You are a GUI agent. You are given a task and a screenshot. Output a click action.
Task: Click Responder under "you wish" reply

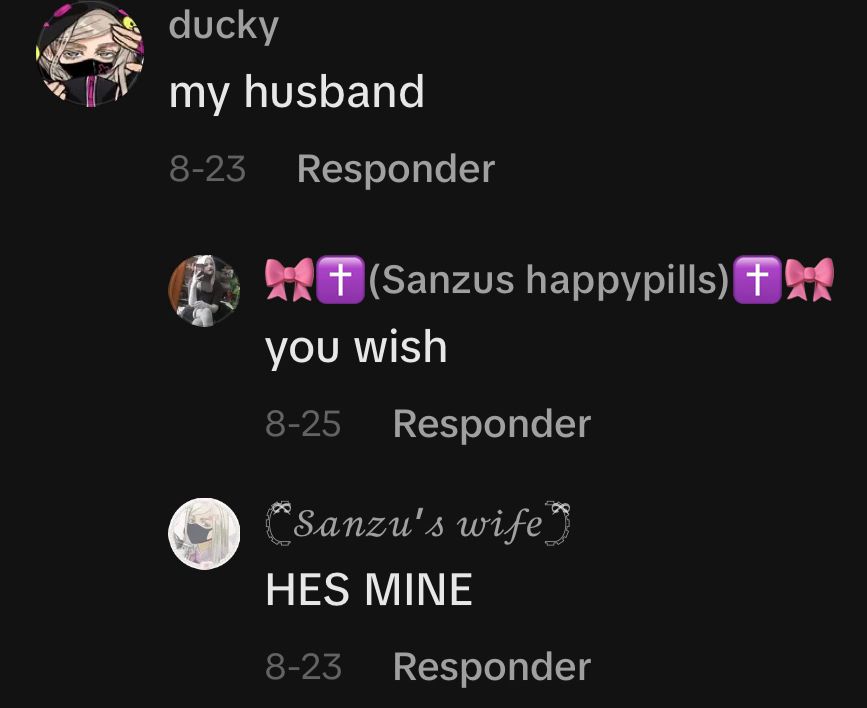(x=492, y=424)
